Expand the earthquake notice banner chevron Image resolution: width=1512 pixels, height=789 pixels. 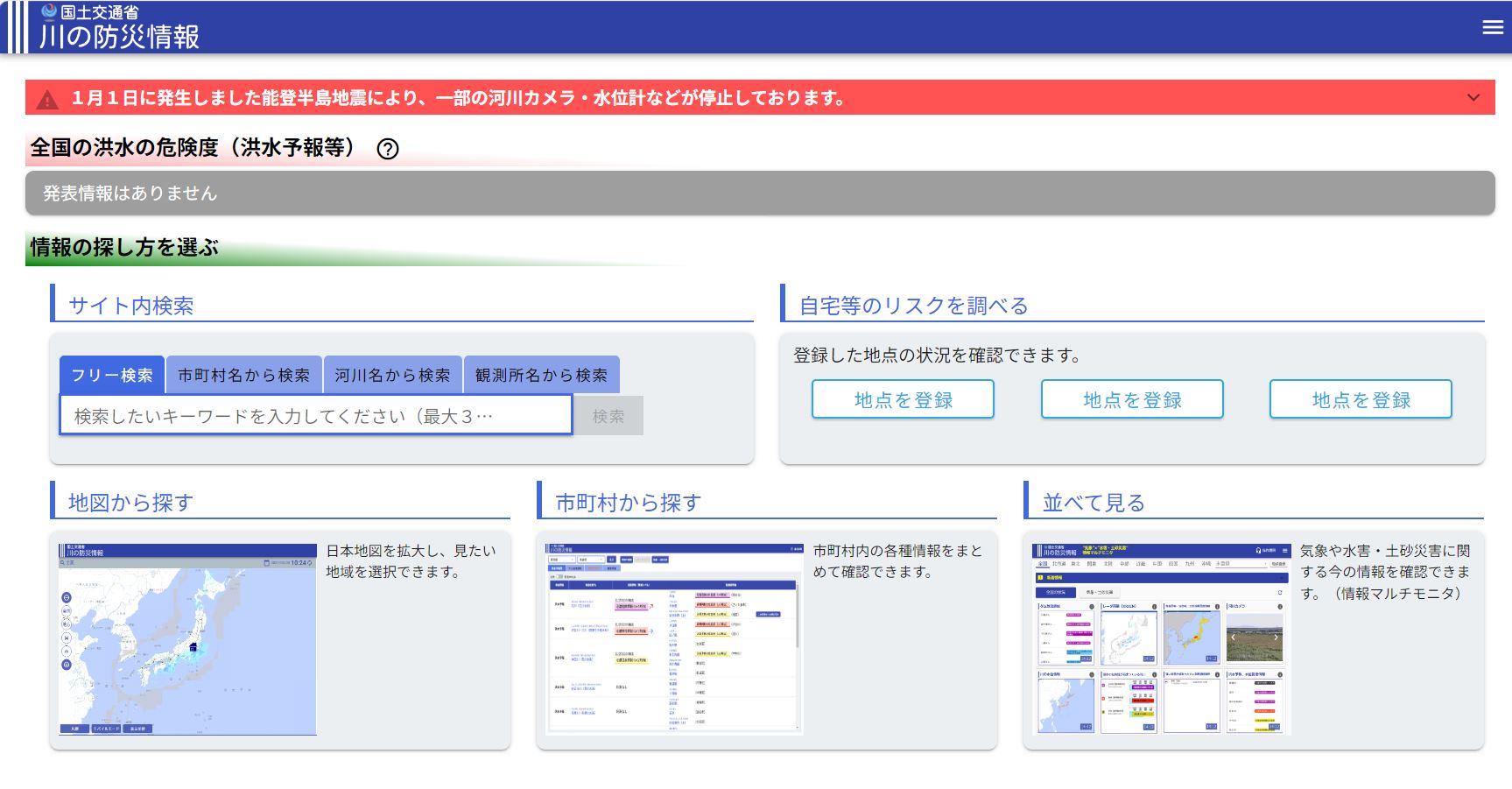coord(1473,97)
